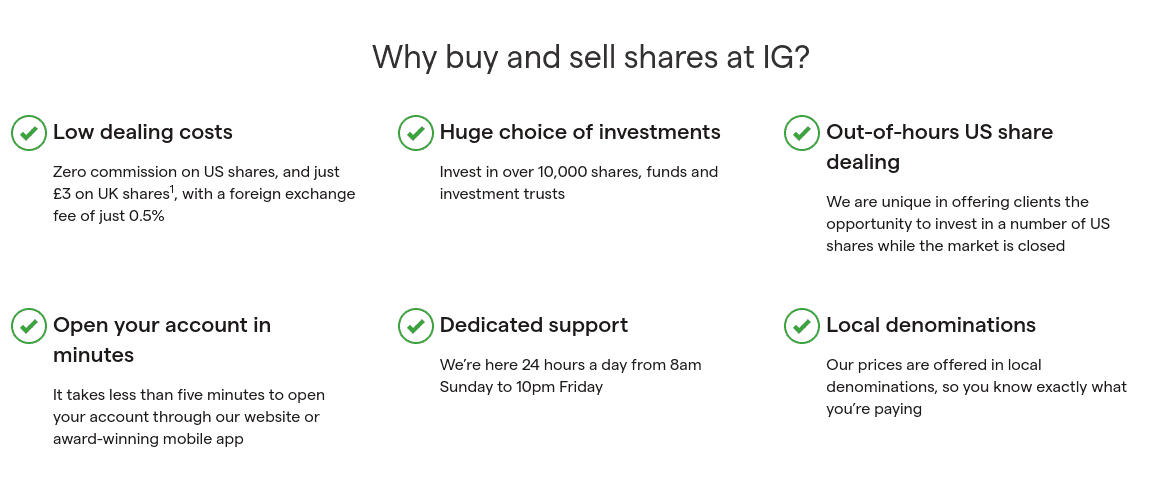The width and height of the screenshot is (1151, 493).
Task: Click the 'Out-of-hours US share dealing' heading
Action: pos(940,147)
